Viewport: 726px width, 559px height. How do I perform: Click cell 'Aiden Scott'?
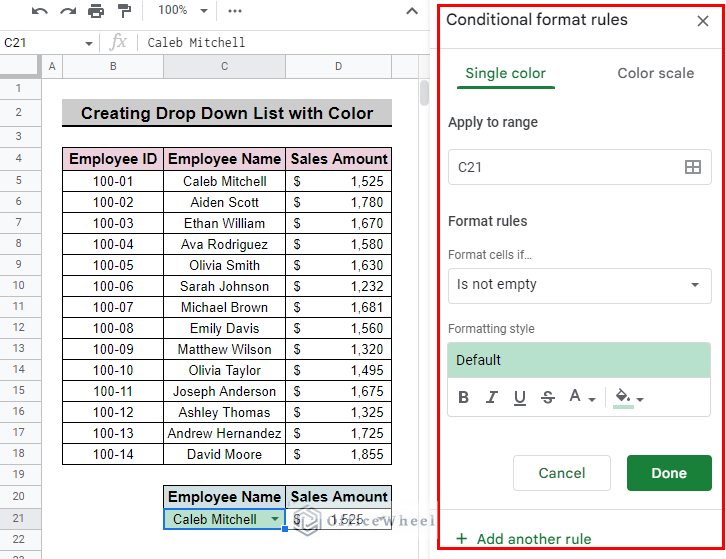[x=225, y=202]
